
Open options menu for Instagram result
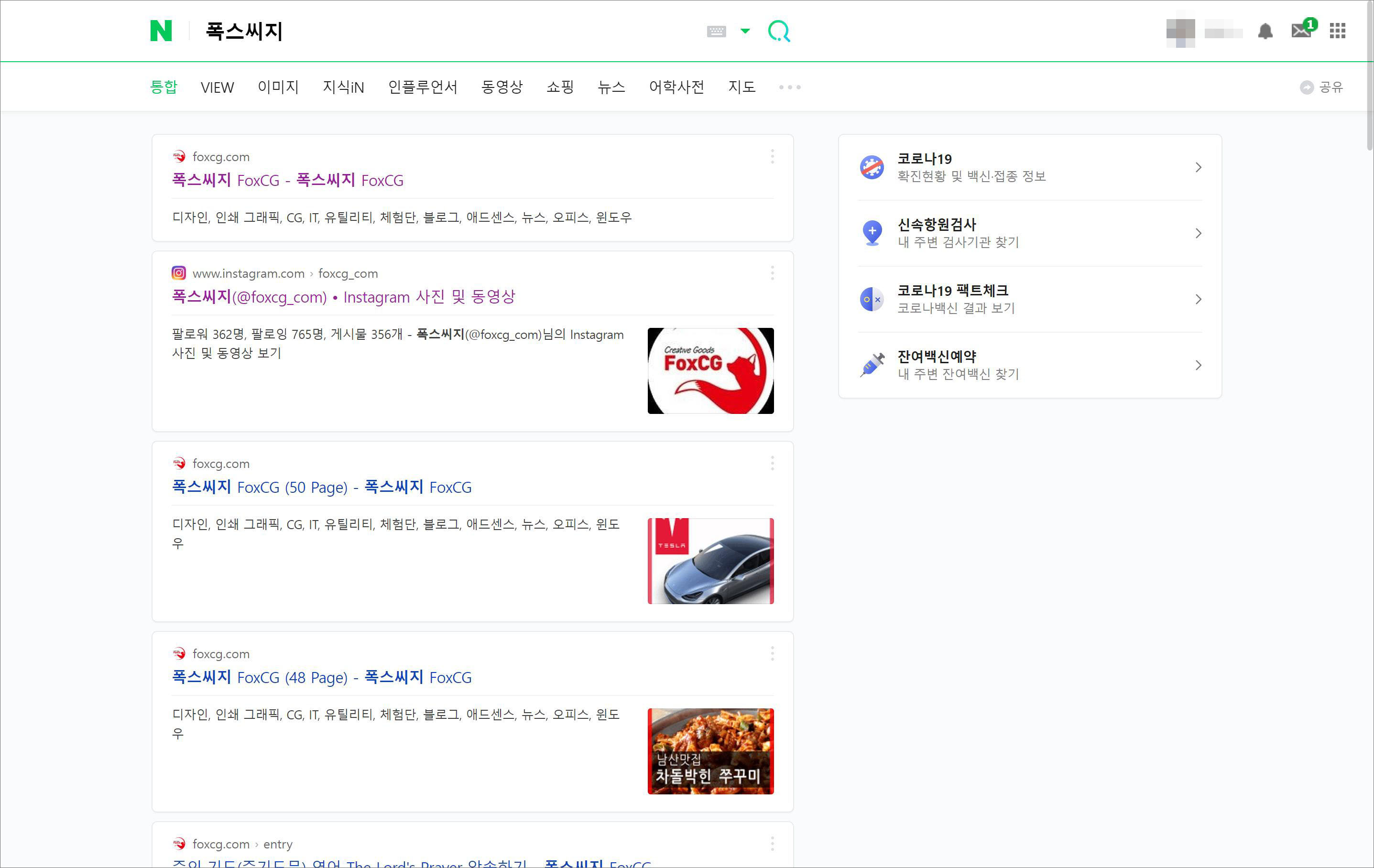tap(772, 273)
